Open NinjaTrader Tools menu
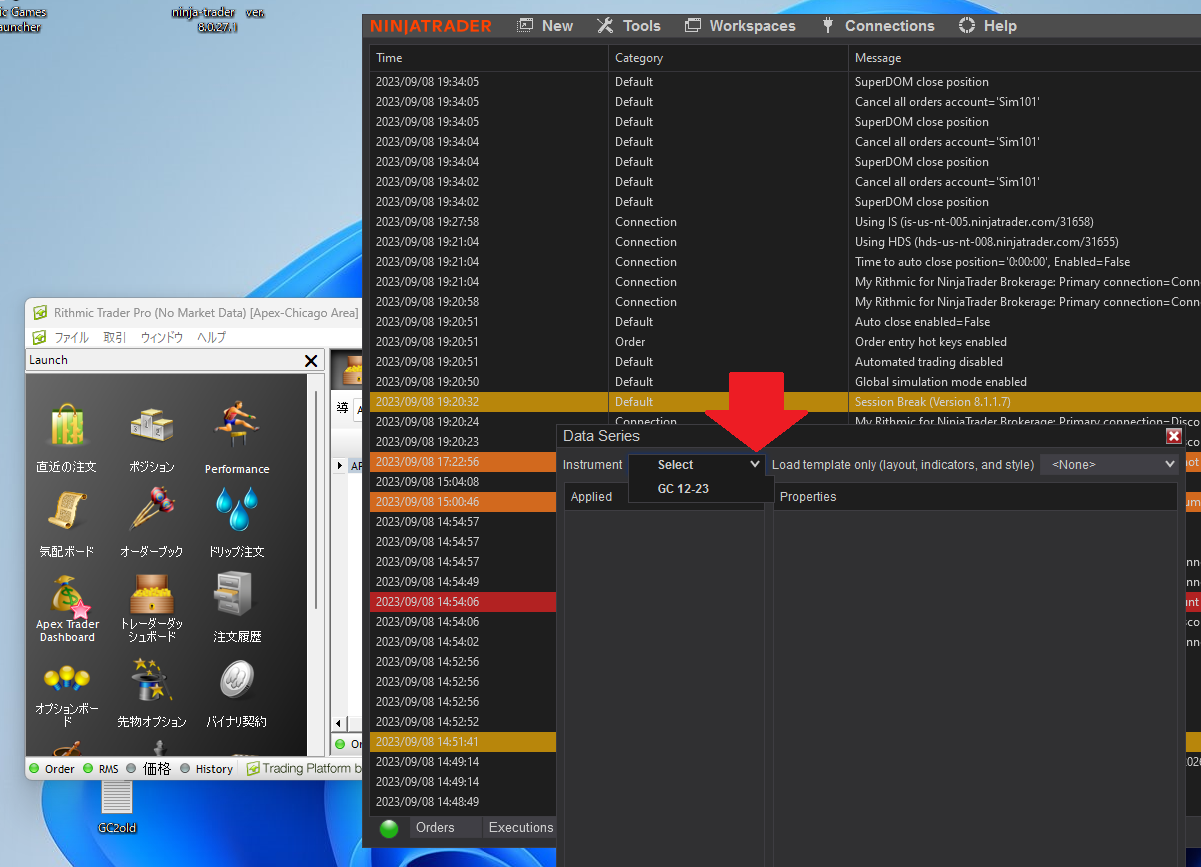The image size is (1201, 867). coord(629,26)
